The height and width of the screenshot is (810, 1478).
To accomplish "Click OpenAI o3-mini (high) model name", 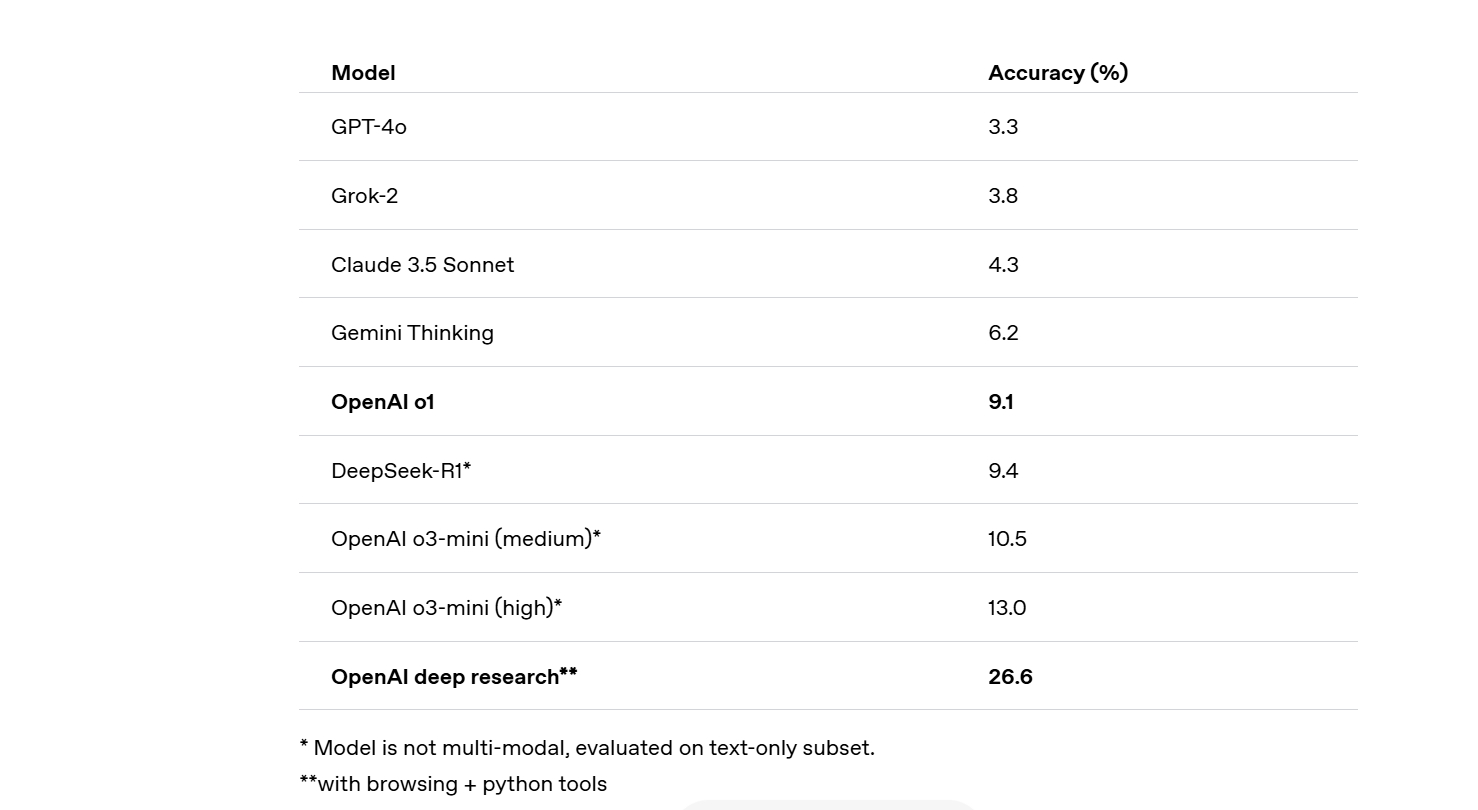I will [x=446, y=608].
